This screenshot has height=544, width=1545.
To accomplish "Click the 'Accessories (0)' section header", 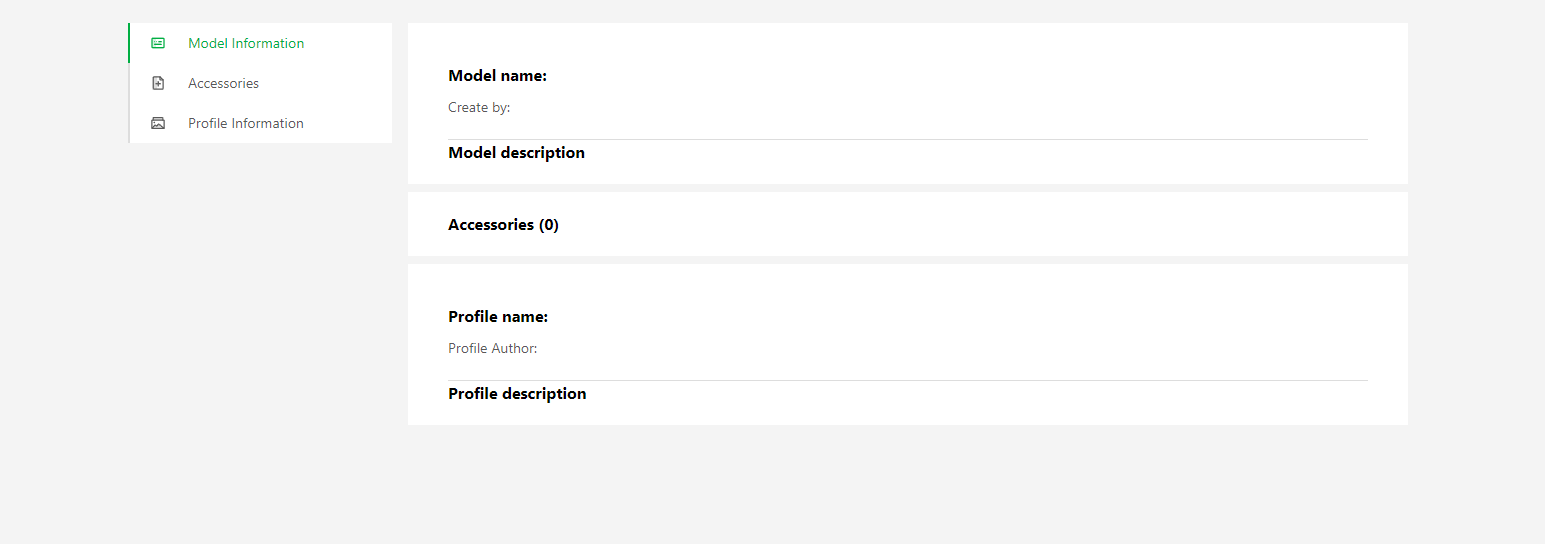I will click(504, 225).
